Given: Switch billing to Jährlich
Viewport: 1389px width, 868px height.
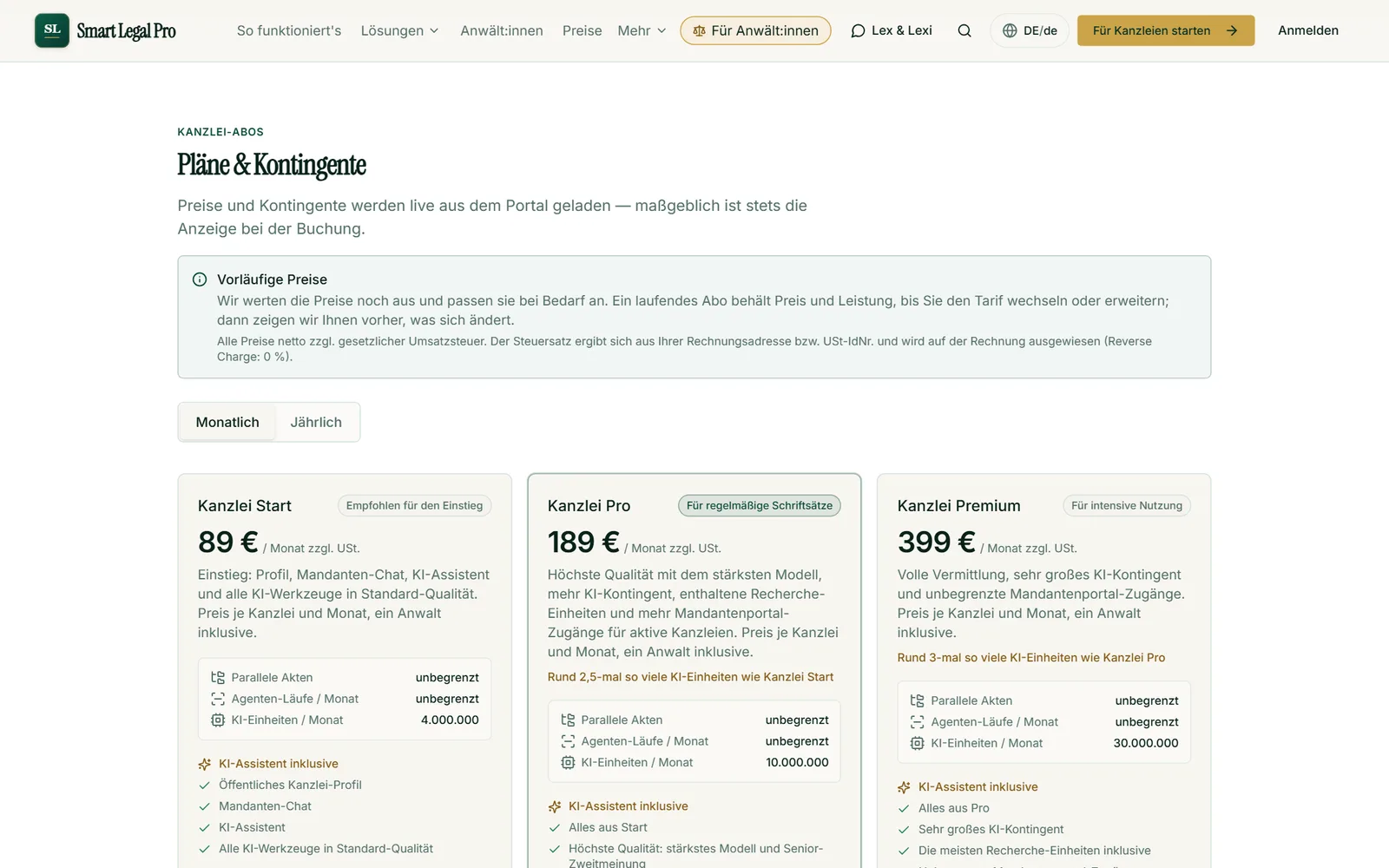Looking at the screenshot, I should click(316, 423).
